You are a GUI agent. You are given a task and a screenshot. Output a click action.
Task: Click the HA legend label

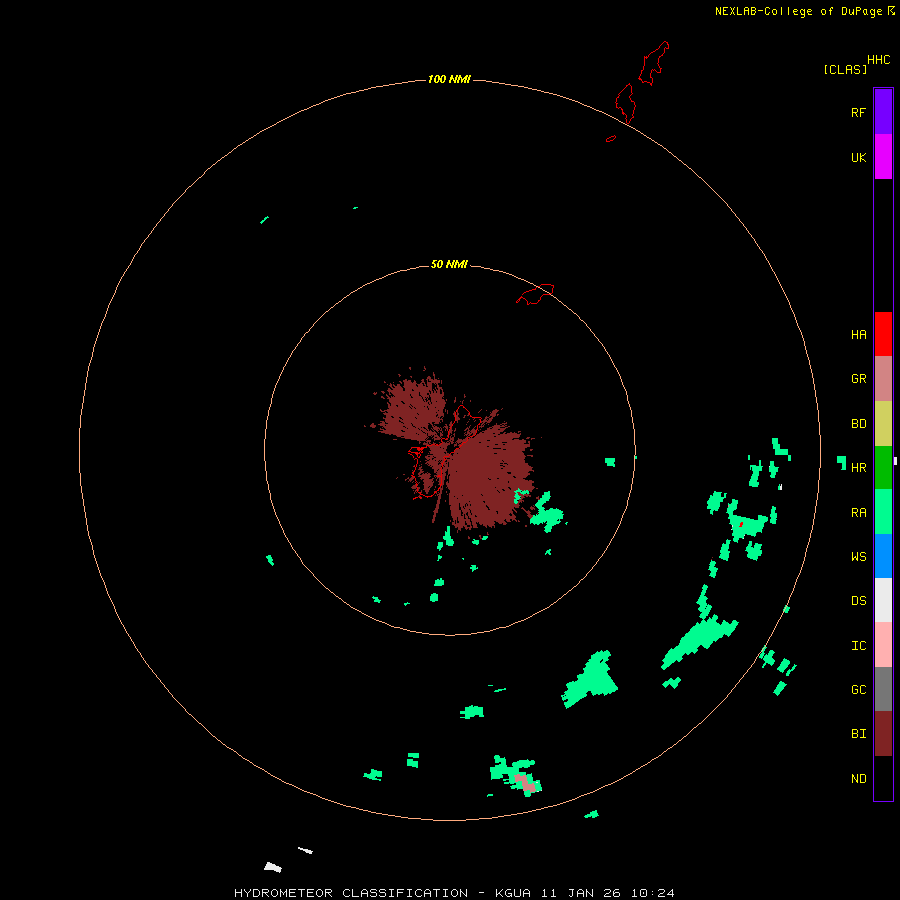858,334
